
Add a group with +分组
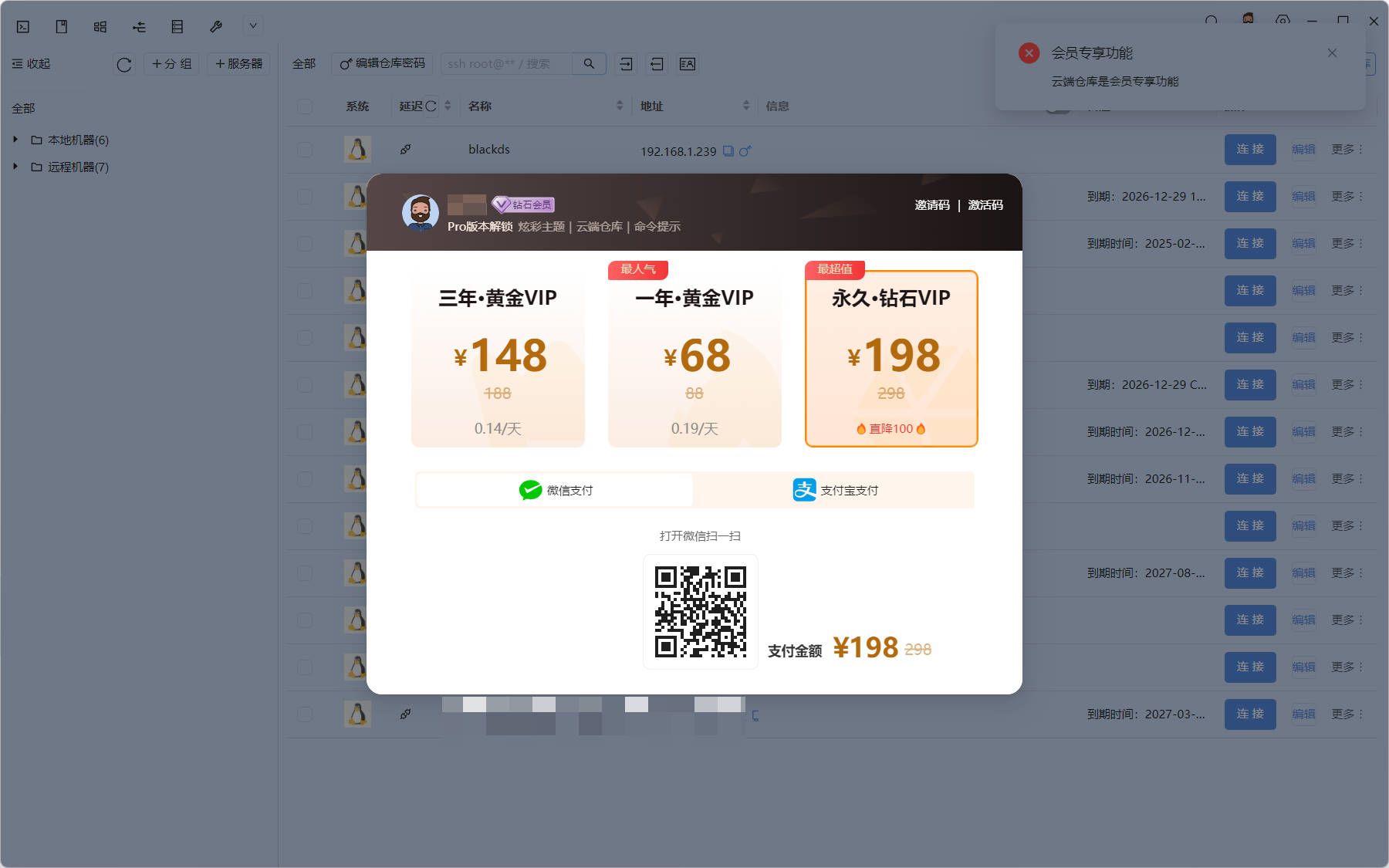[171, 64]
